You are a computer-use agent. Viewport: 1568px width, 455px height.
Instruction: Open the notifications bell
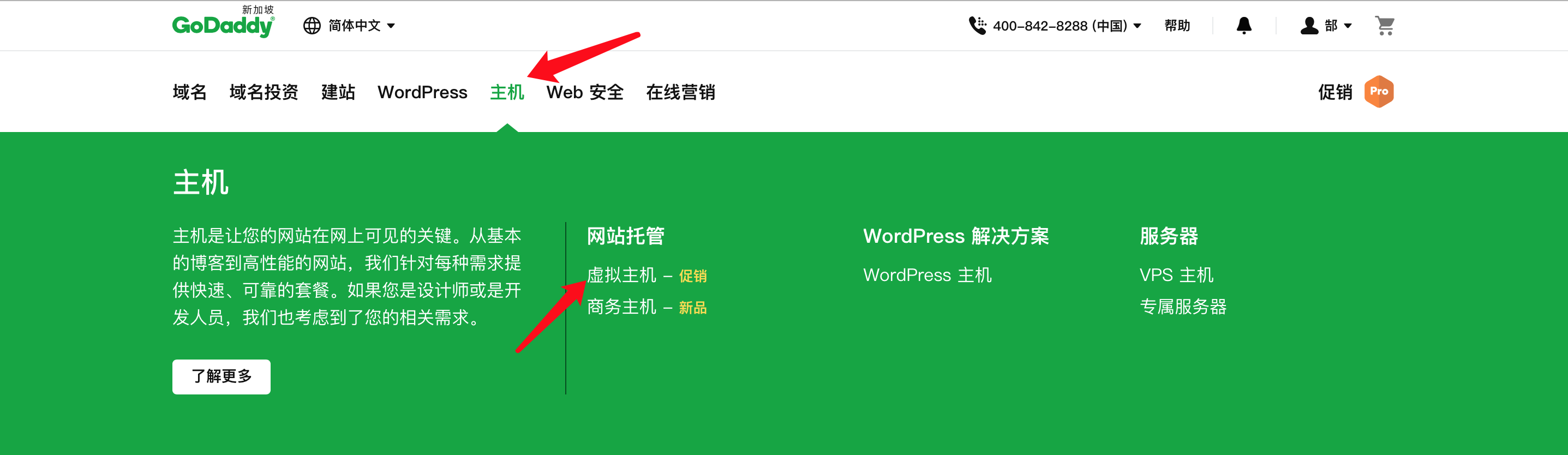(x=1243, y=26)
